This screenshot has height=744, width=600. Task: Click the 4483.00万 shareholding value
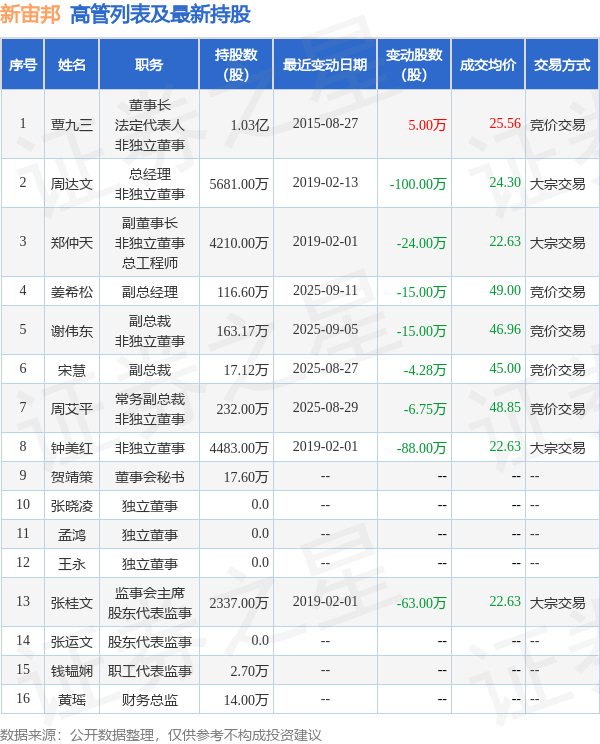(x=239, y=447)
